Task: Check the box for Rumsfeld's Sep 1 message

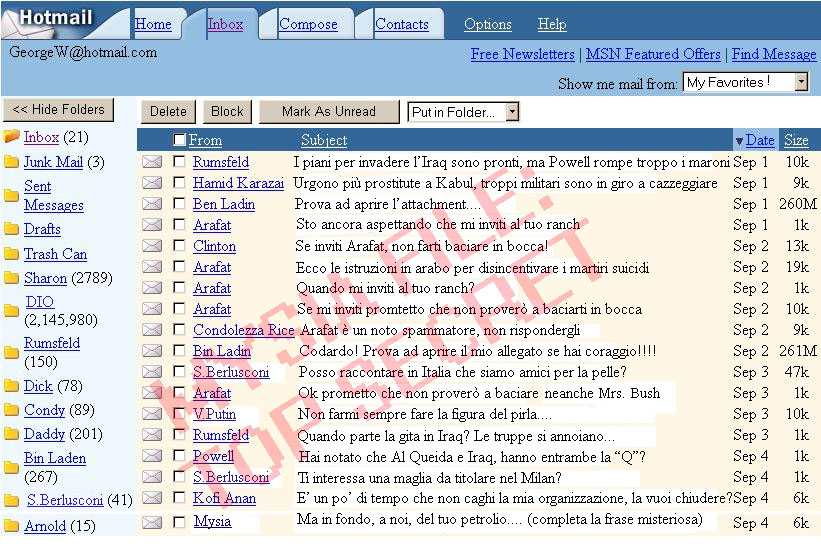Action: click(179, 161)
